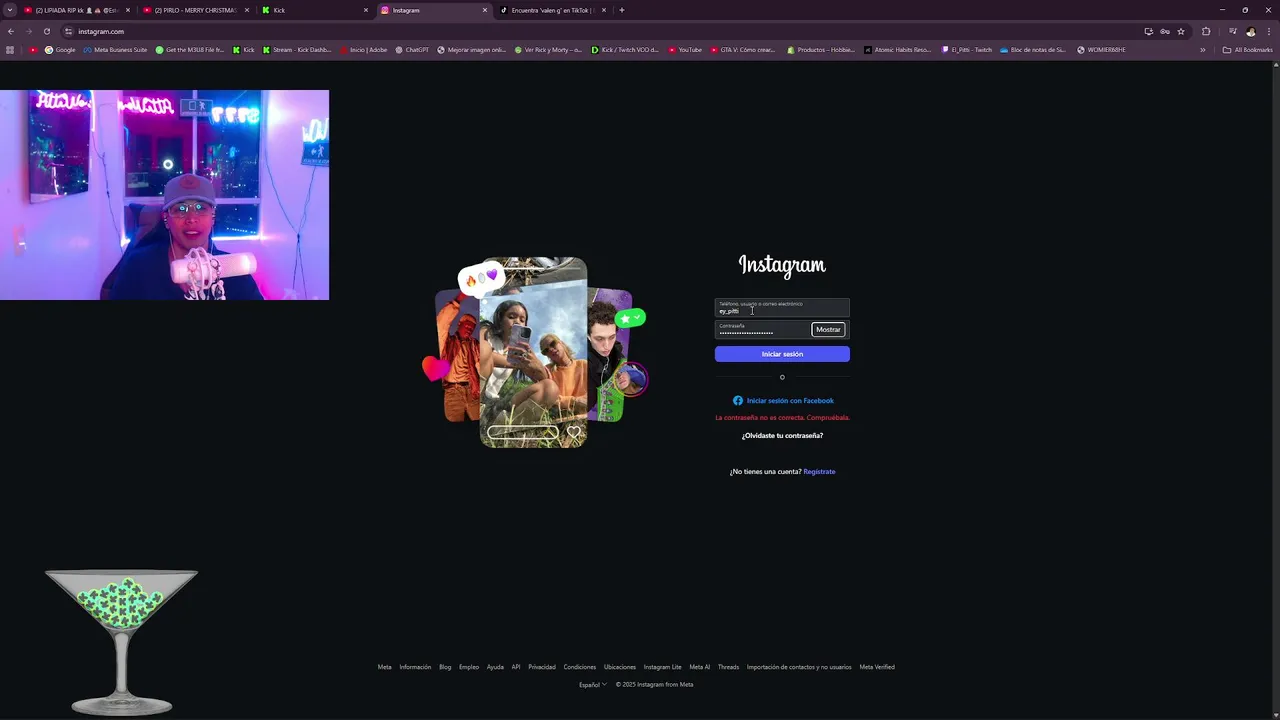The width and height of the screenshot is (1280, 720).
Task: Open new tab with plus button
Action: pyautogui.click(x=622, y=10)
